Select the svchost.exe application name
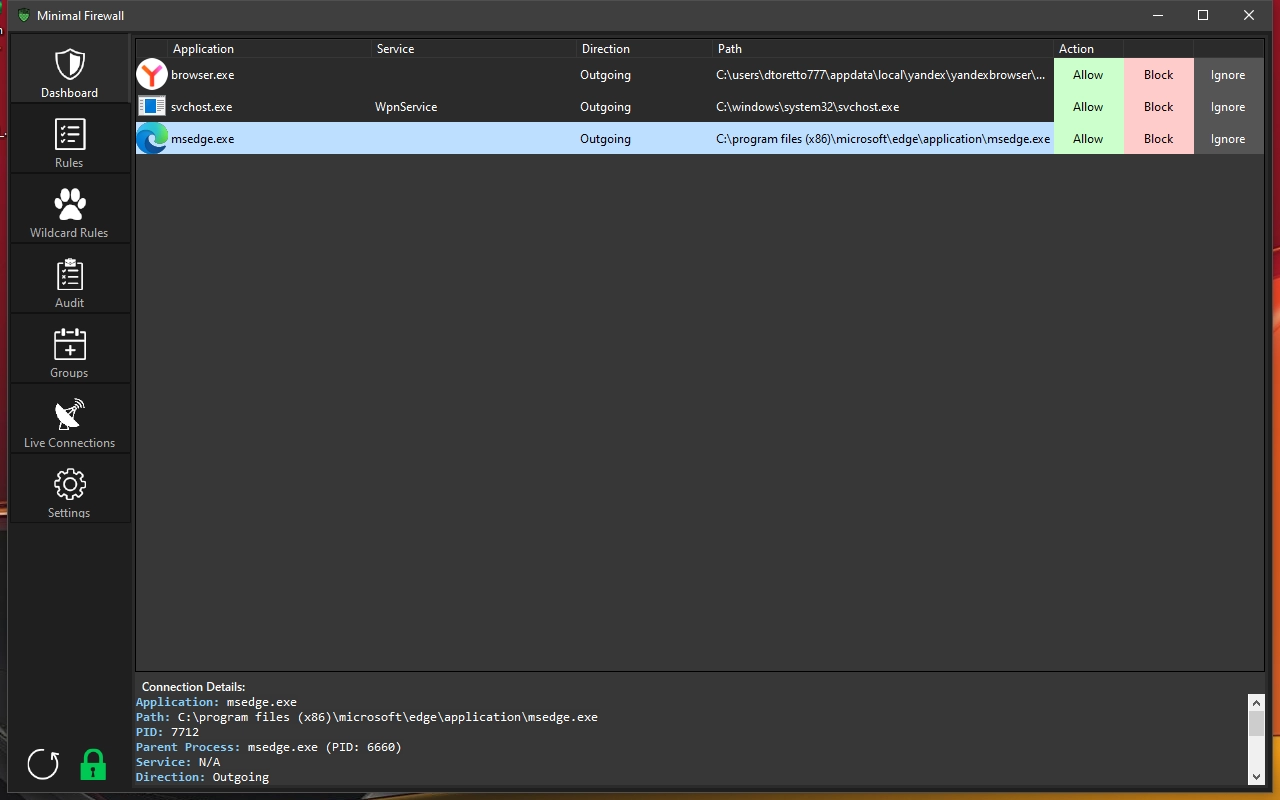Screen dimensions: 1280x800 click(202, 107)
